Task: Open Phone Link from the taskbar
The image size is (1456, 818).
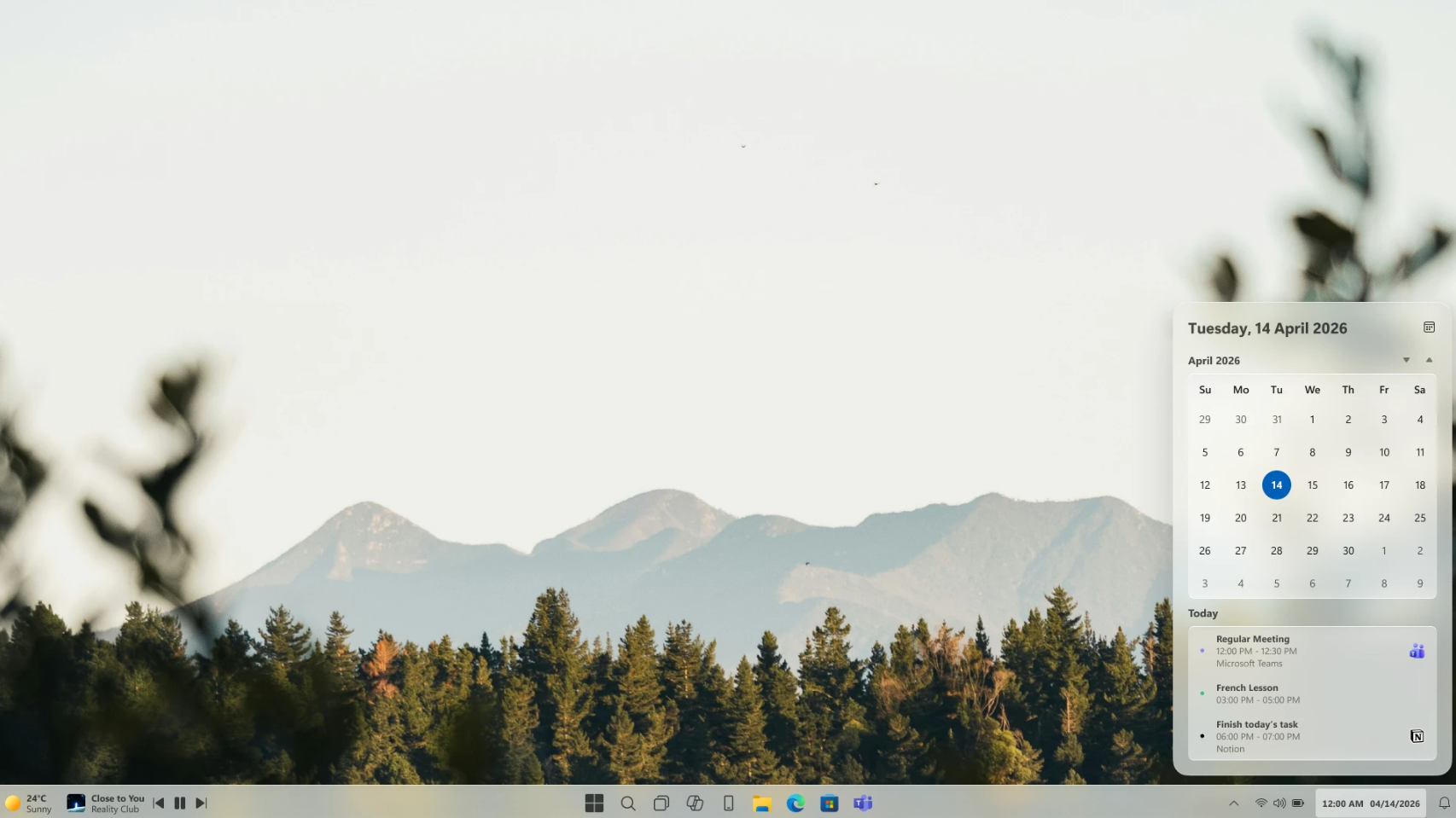Action: click(x=728, y=803)
